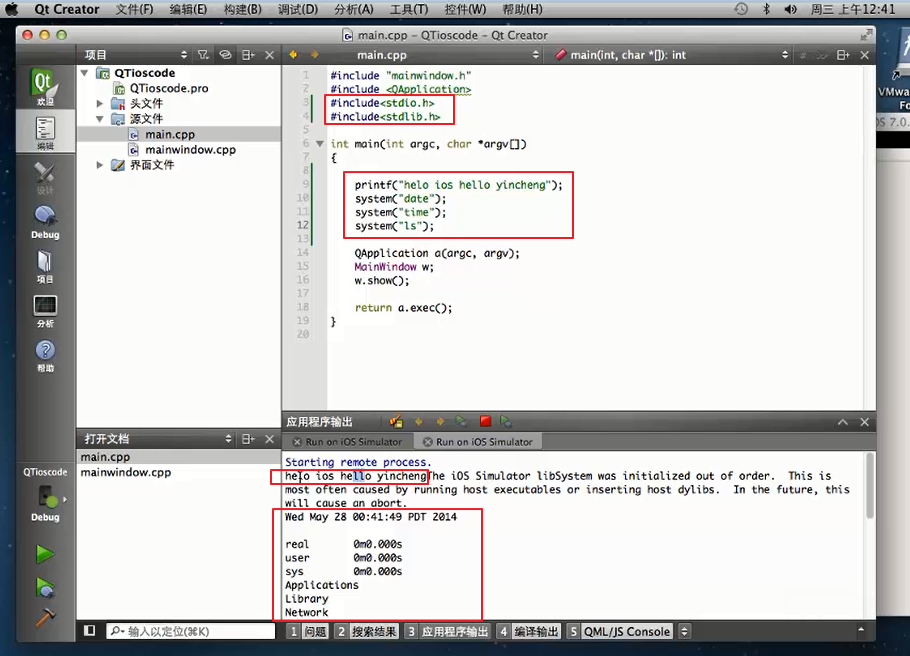Open the 工具(T) menu
910x656 pixels.
click(409, 9)
